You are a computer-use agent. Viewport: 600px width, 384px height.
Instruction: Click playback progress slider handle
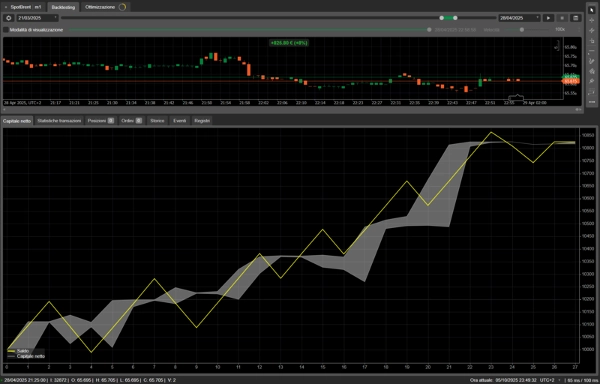(429, 29)
